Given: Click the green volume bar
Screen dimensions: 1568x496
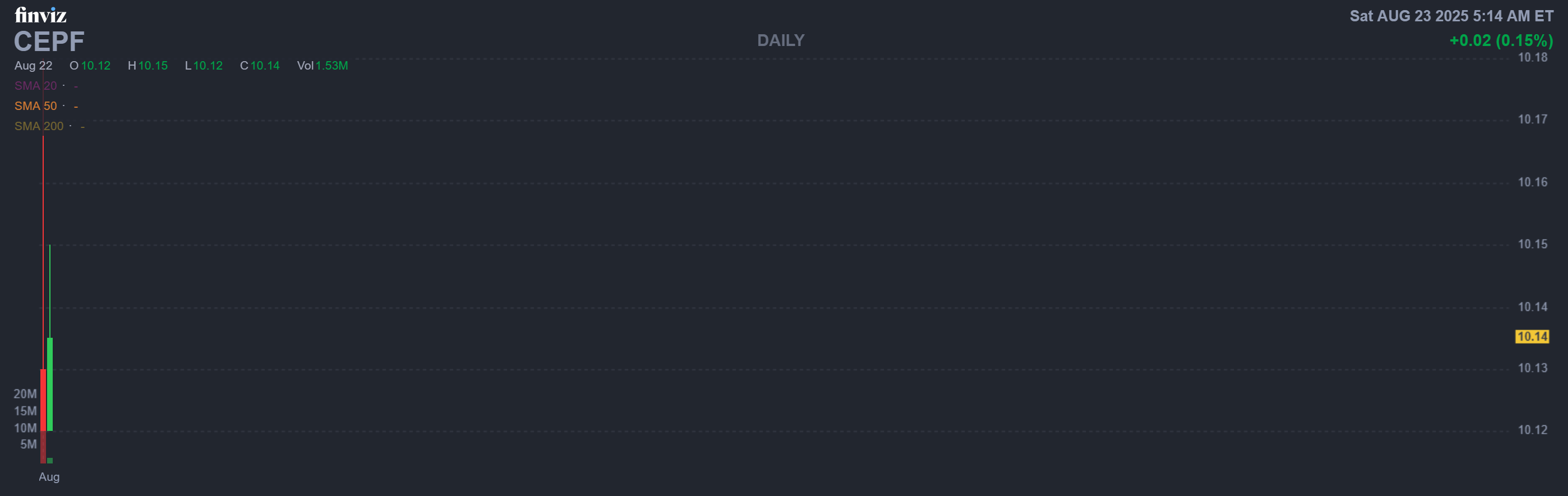Looking at the screenshot, I should coord(50,461).
